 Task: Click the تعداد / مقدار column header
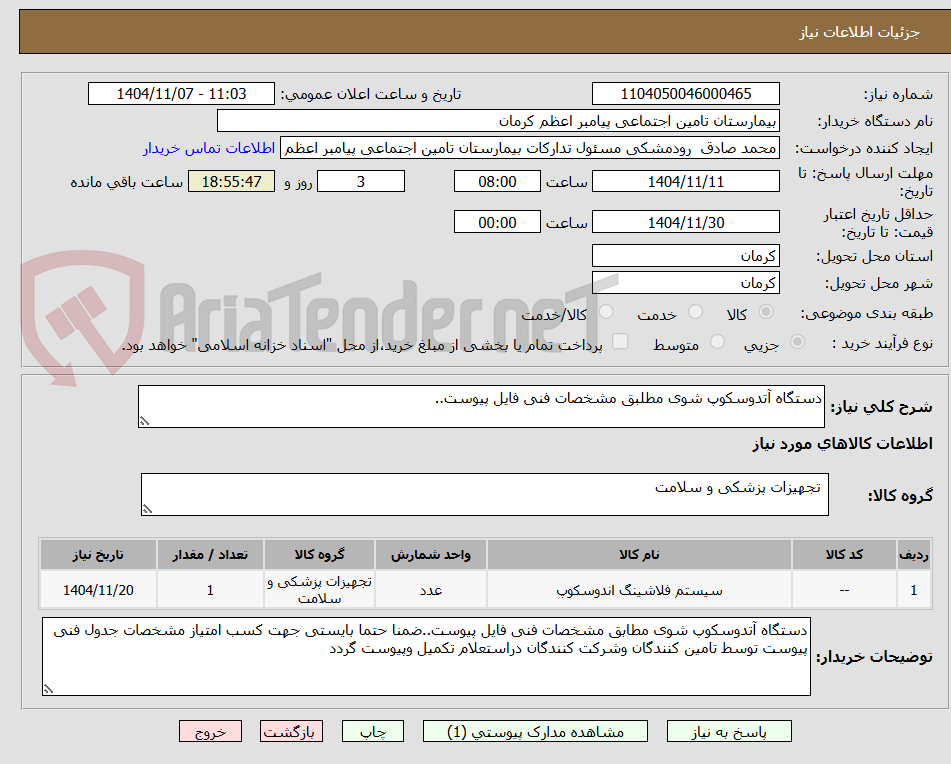[x=210, y=555]
